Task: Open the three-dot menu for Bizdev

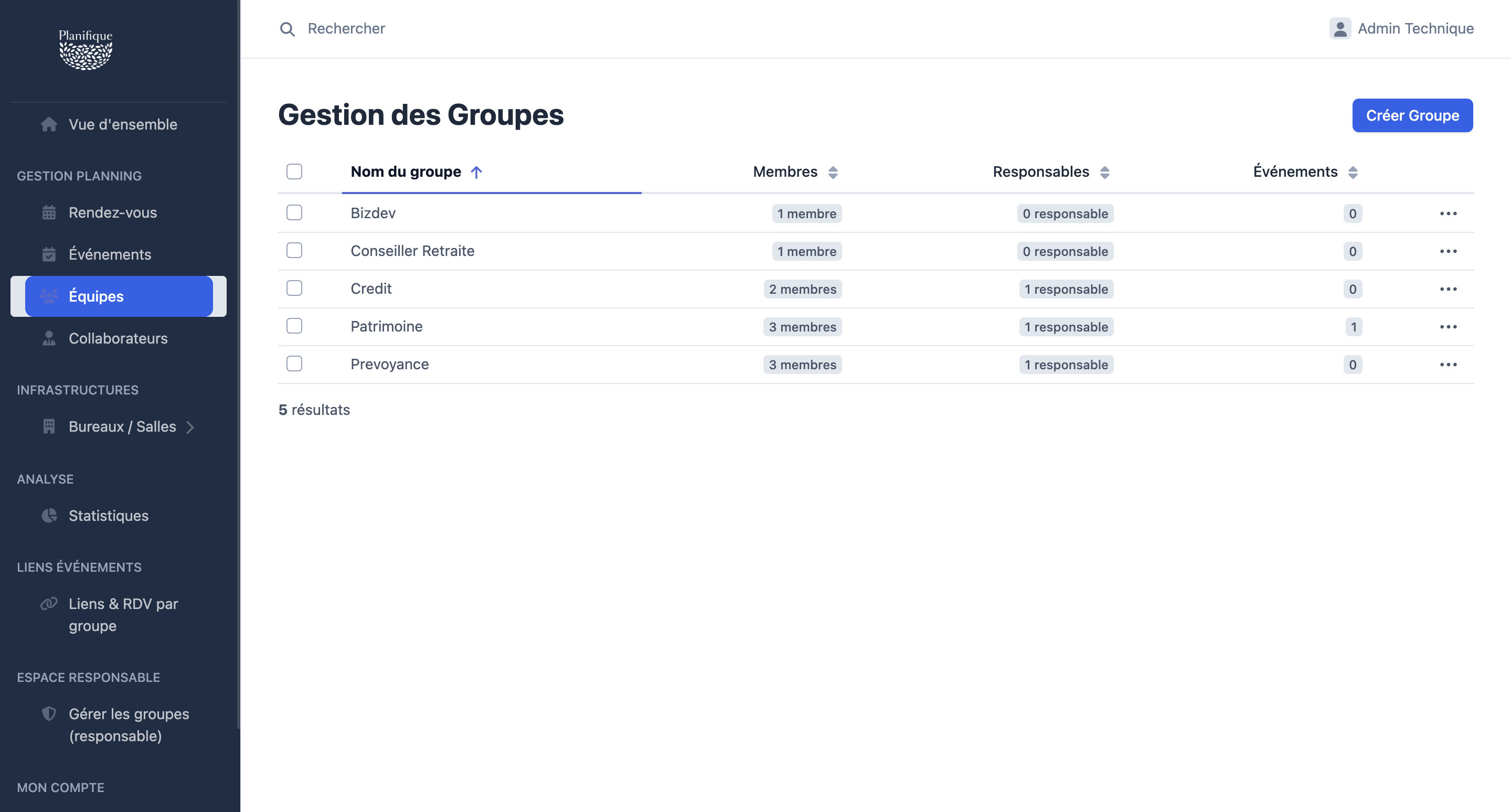Action: tap(1448, 213)
